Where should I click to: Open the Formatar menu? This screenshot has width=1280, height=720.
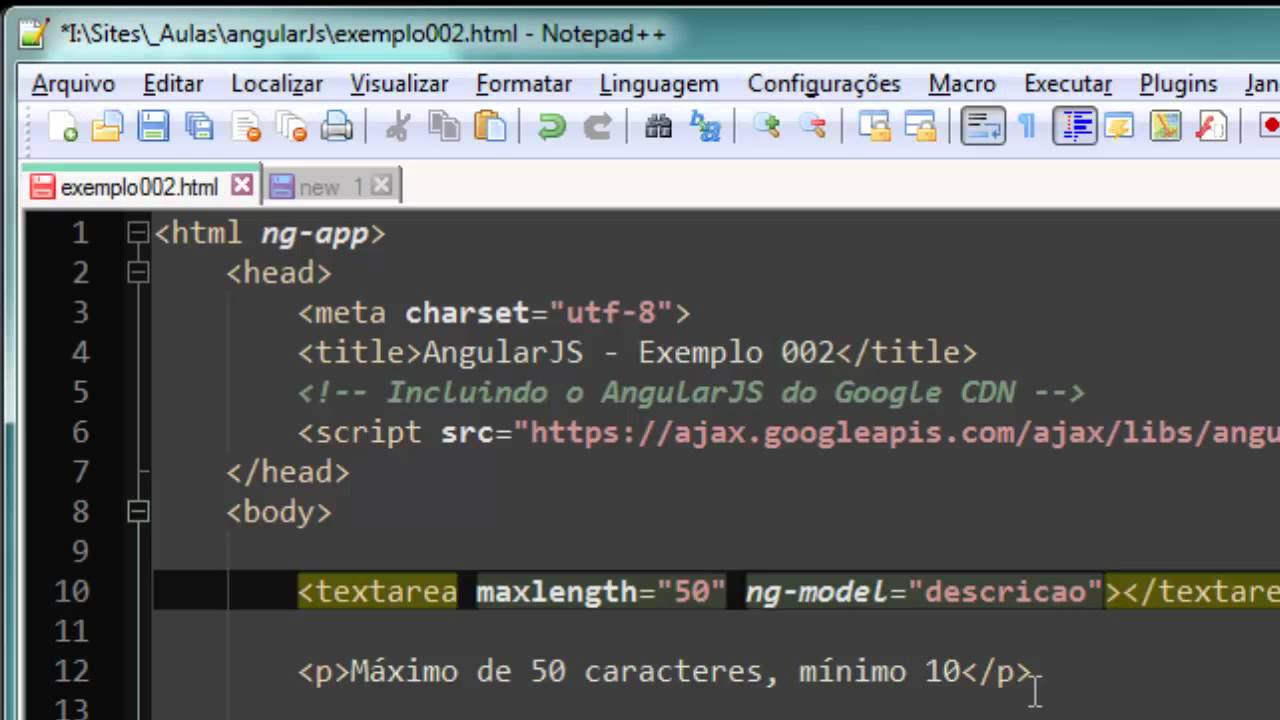[524, 84]
